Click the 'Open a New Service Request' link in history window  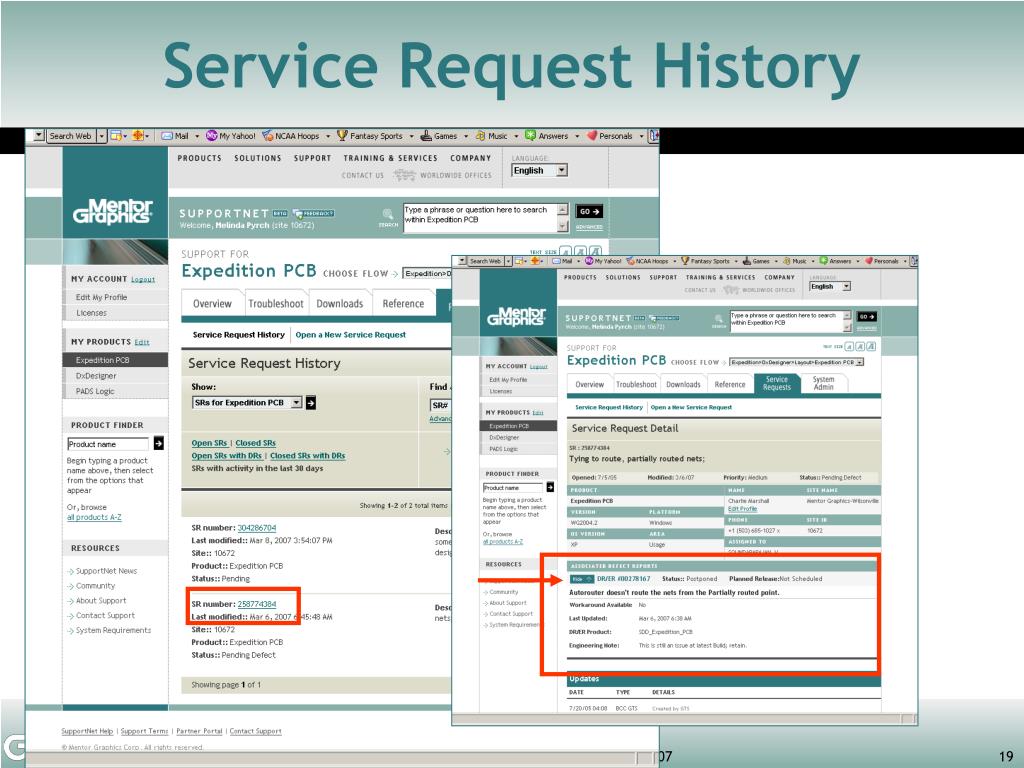point(351,335)
